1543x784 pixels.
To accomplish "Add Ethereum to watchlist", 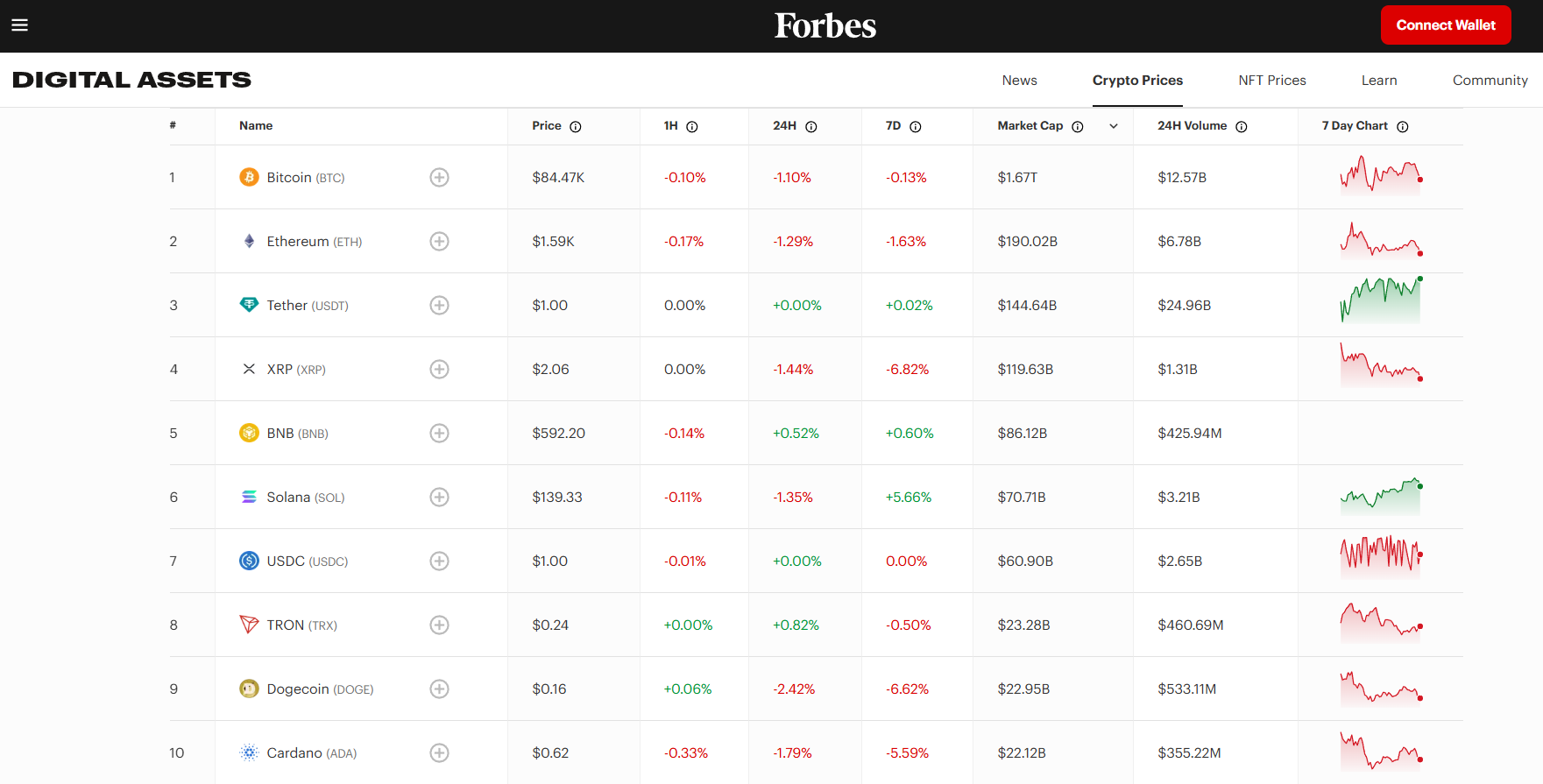I will (x=440, y=241).
